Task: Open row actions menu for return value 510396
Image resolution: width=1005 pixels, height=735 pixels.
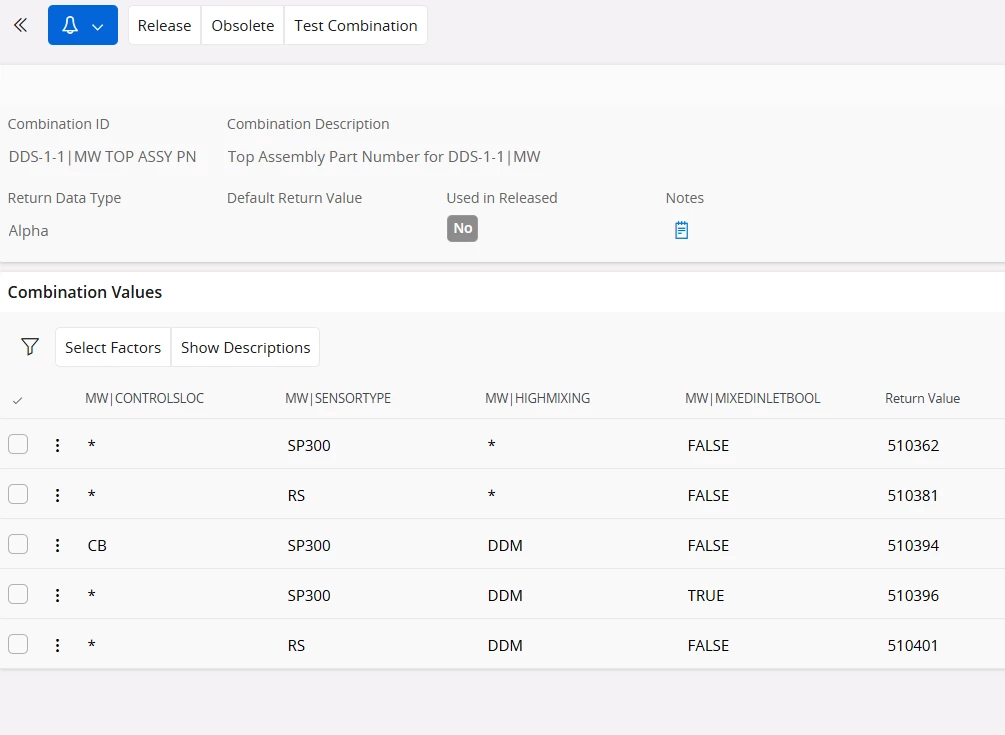Action: click(x=58, y=596)
